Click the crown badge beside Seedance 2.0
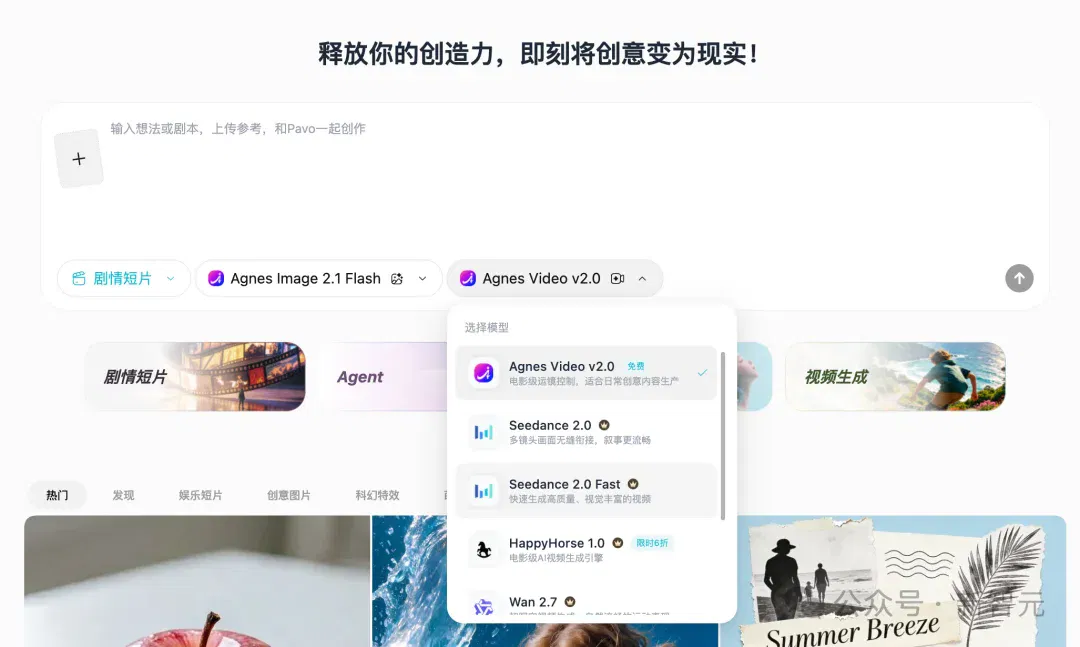Screen dimensions: 1080x647 coord(603,425)
